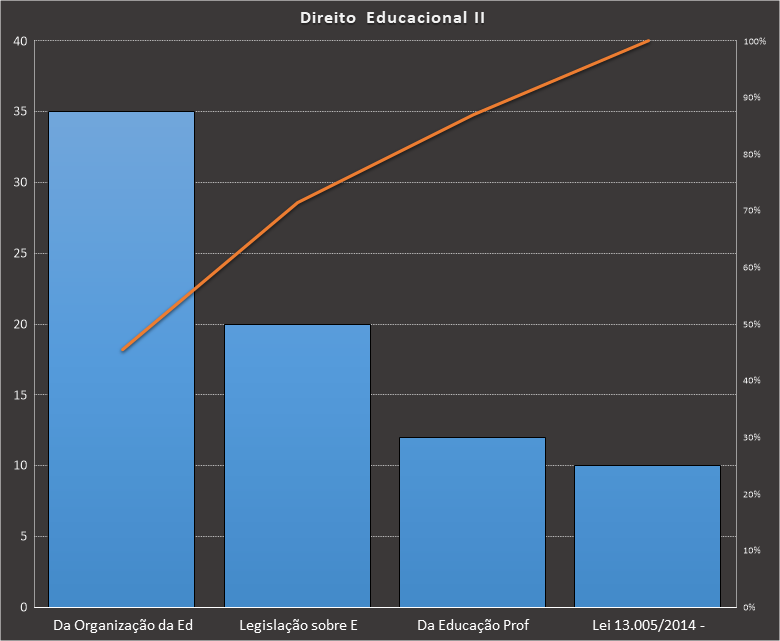Image resolution: width=780 pixels, height=641 pixels.
Task: Click the 100% label on right axis
Action: 754,41
